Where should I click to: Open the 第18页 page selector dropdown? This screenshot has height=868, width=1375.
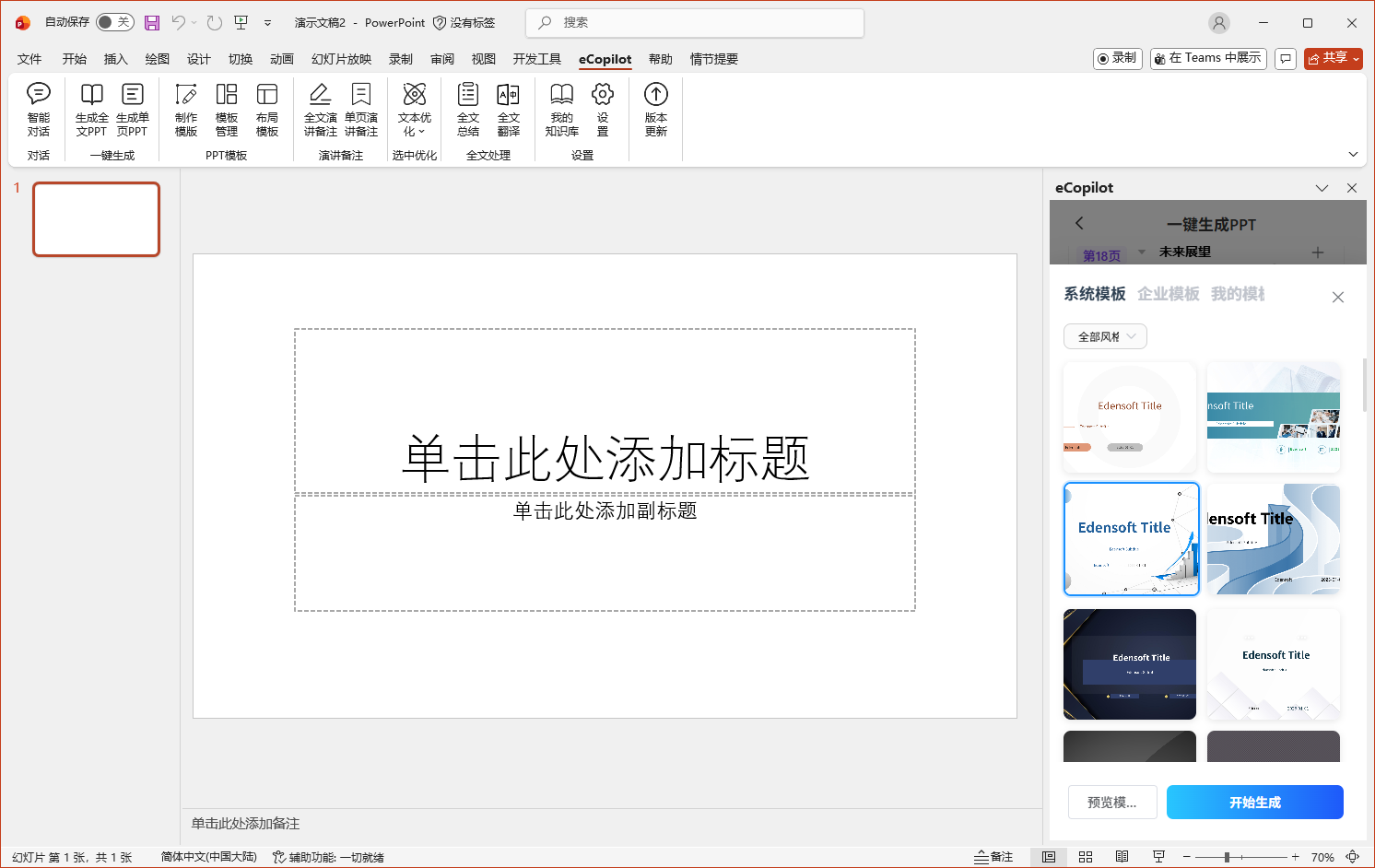1141,251
